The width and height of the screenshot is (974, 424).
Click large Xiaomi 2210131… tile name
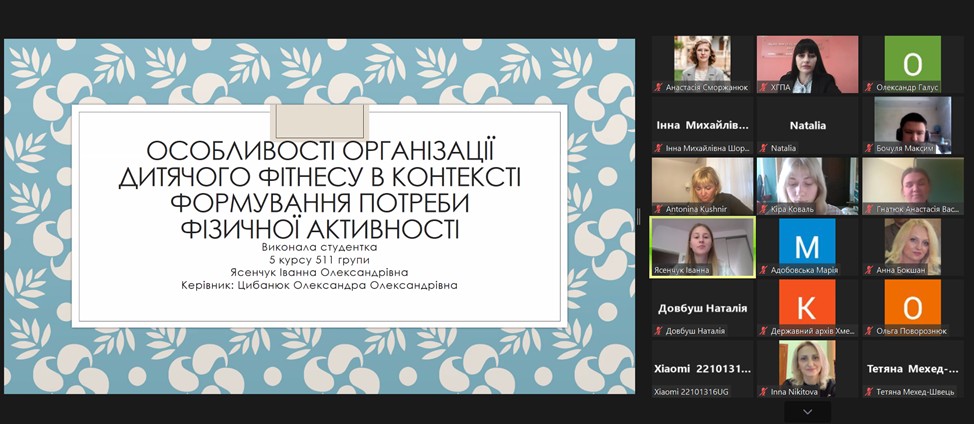coord(703,369)
